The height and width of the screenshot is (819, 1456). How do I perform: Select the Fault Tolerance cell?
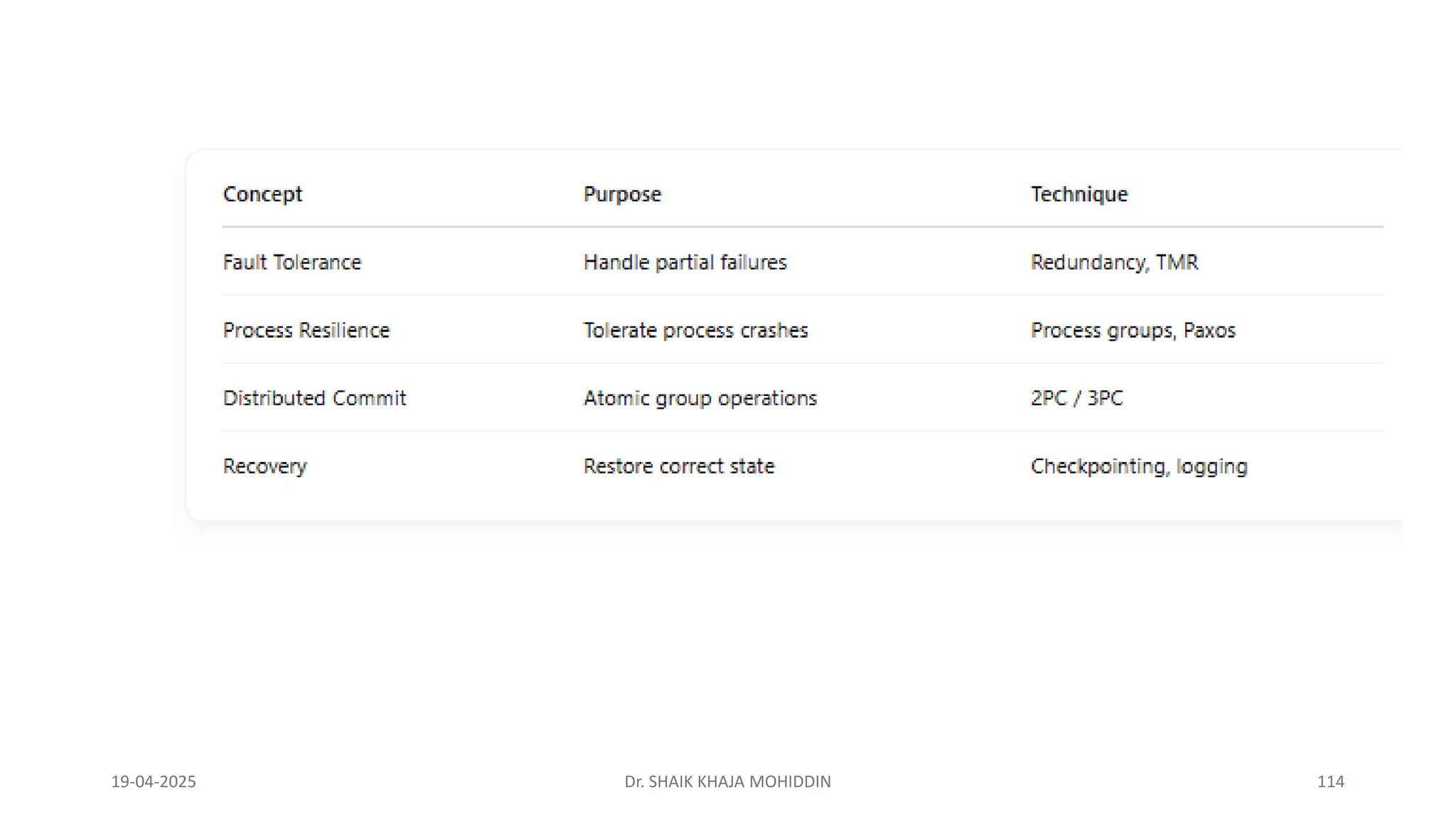click(x=291, y=262)
